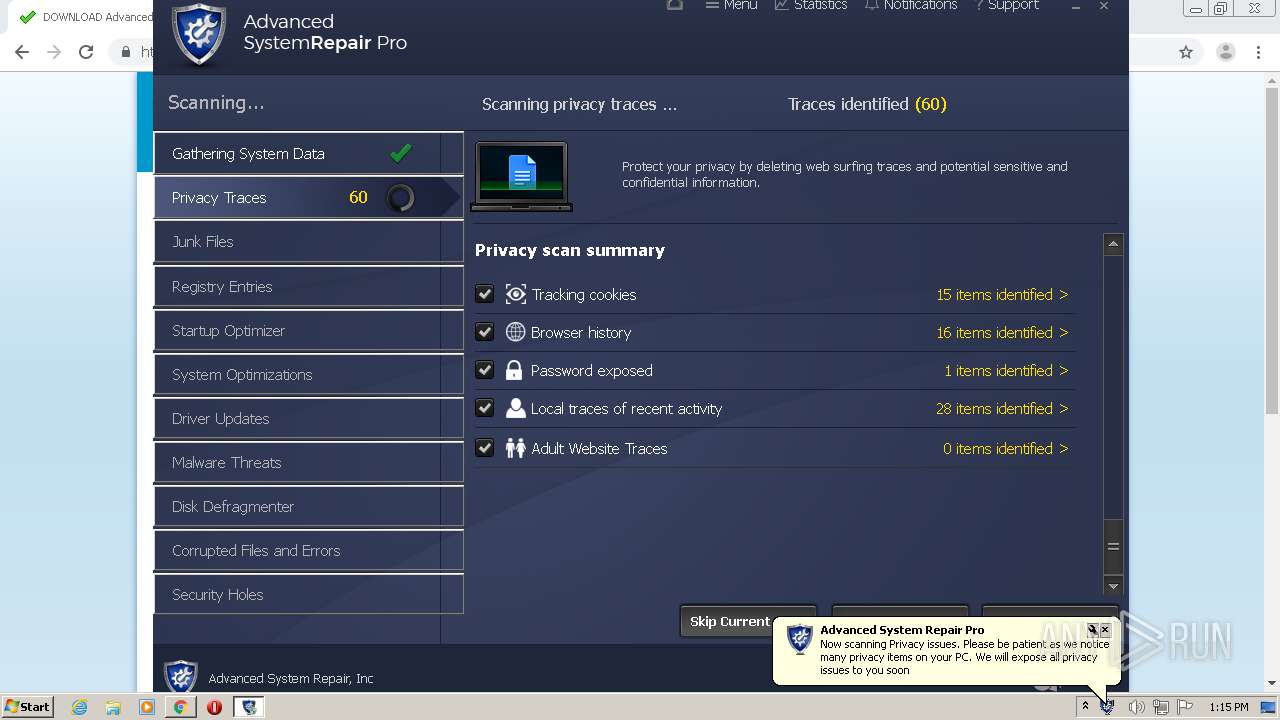The image size is (1280, 720).
Task: Close the Advanced System Repair Pro balloon notification
Action: coord(1105,630)
